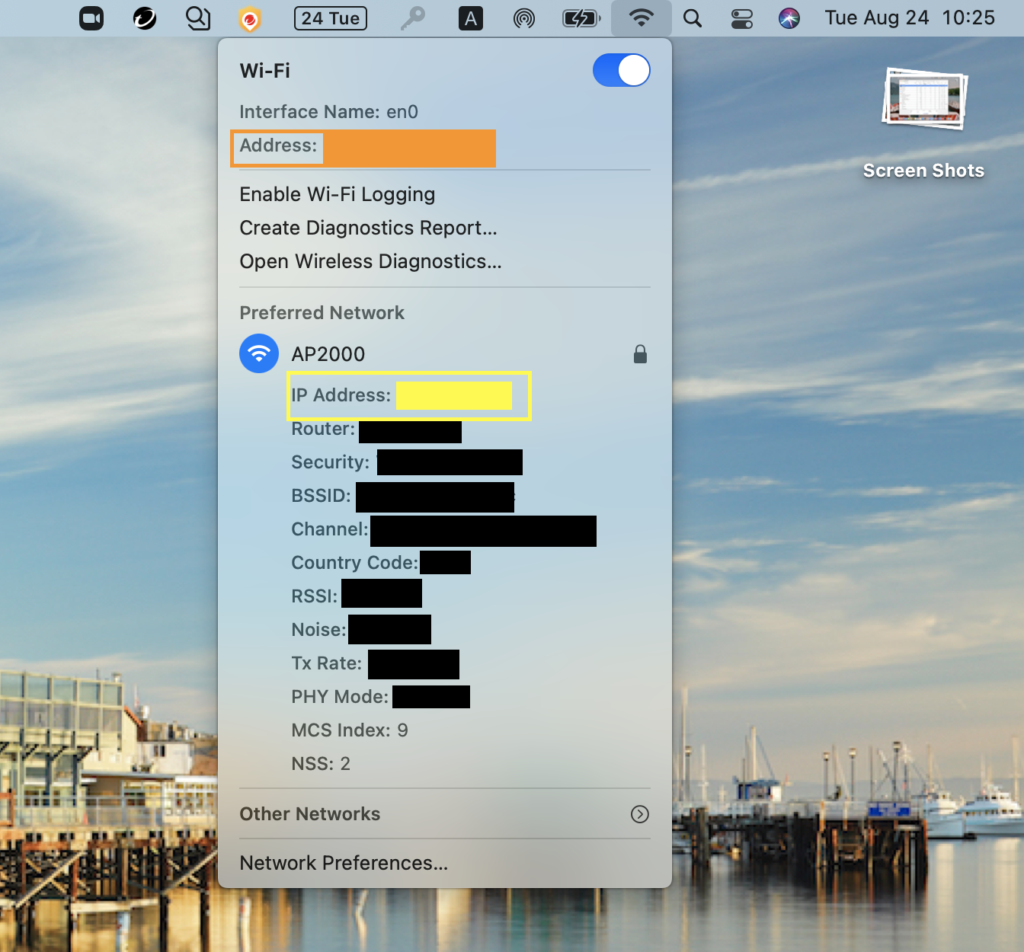Choose Create Diagnostics Report…
This screenshot has height=952, width=1024.
point(368,228)
